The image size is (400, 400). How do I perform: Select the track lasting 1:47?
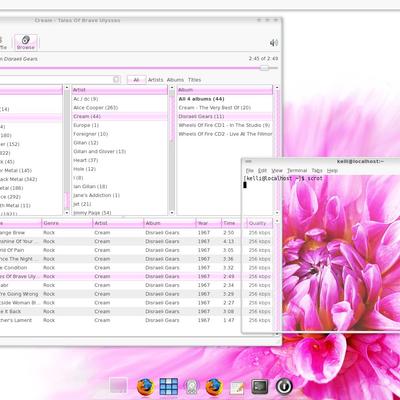136,320
